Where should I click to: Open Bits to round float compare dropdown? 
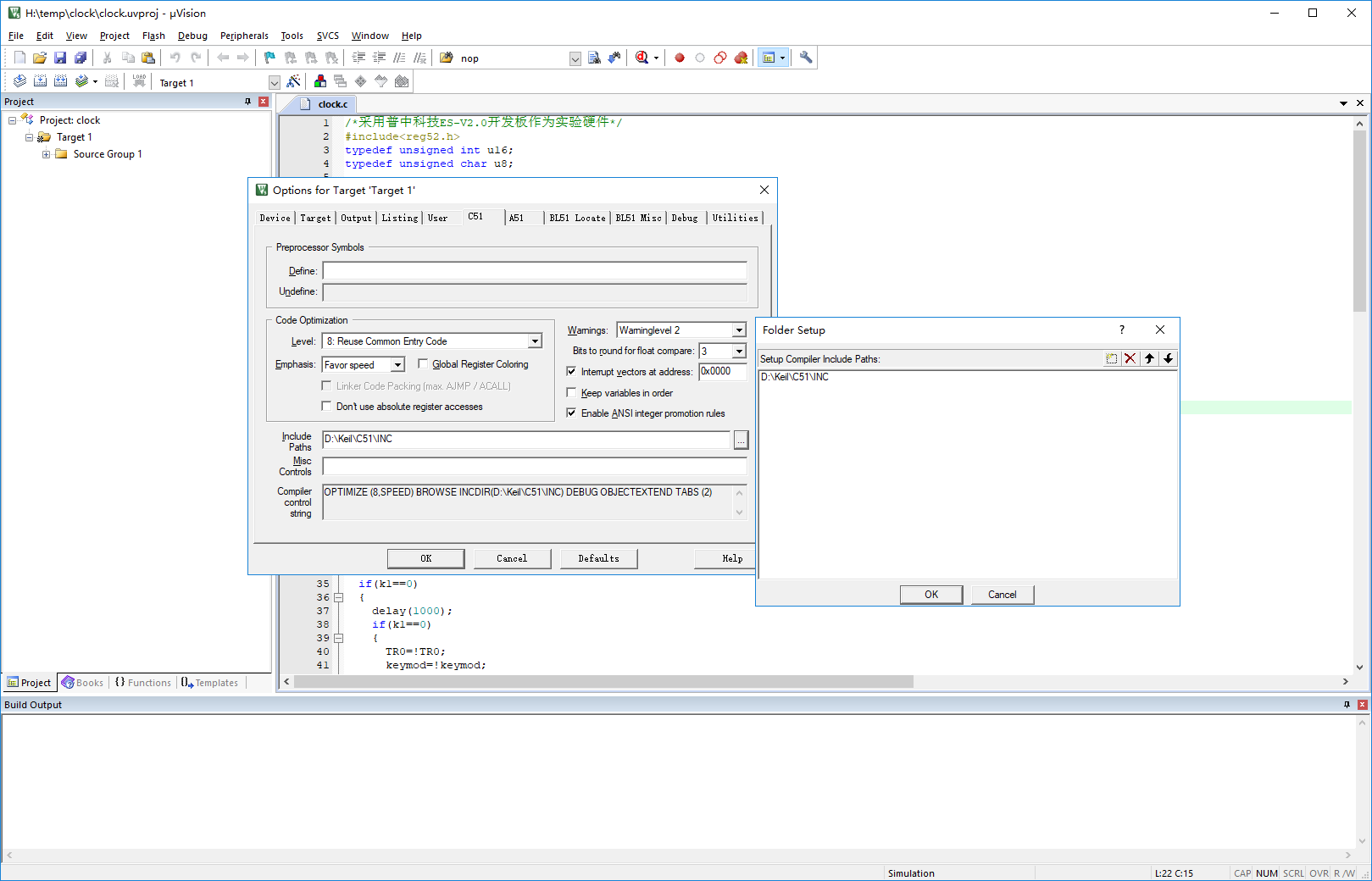(739, 352)
